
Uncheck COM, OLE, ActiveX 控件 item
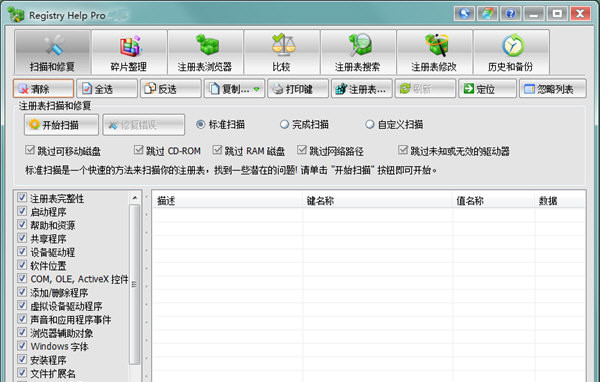pyautogui.click(x=22, y=278)
